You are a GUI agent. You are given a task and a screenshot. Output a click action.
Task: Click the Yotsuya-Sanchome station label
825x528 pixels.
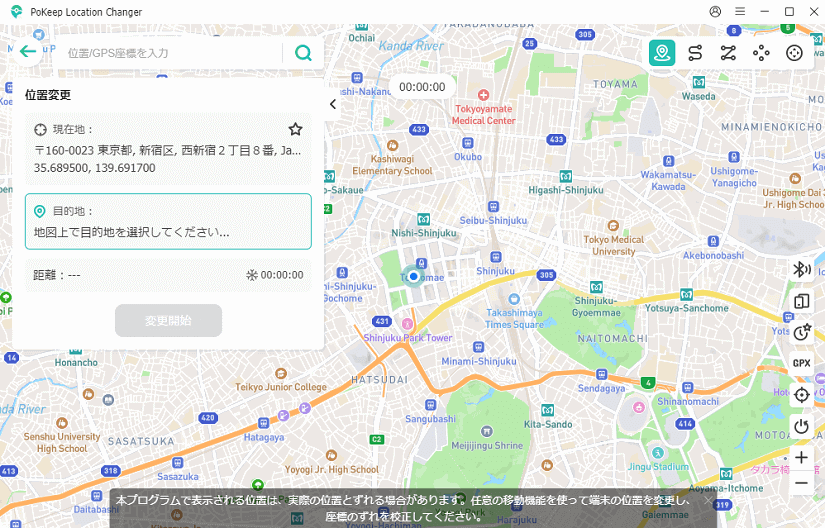[687, 308]
